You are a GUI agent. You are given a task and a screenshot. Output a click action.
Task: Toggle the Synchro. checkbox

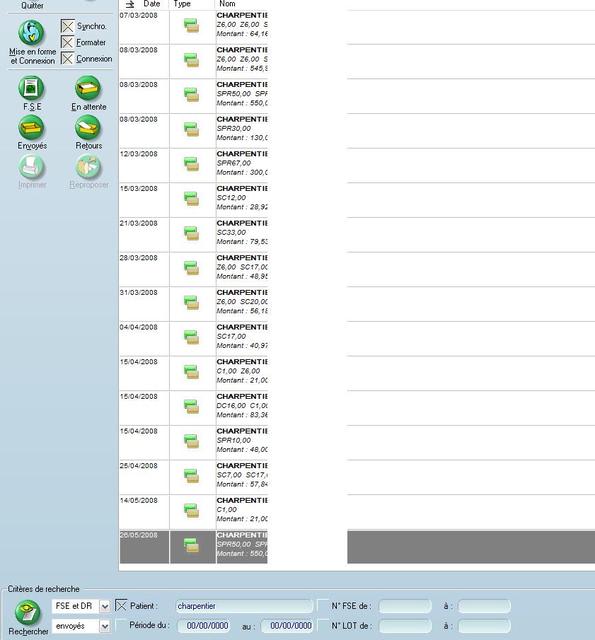(x=67, y=26)
